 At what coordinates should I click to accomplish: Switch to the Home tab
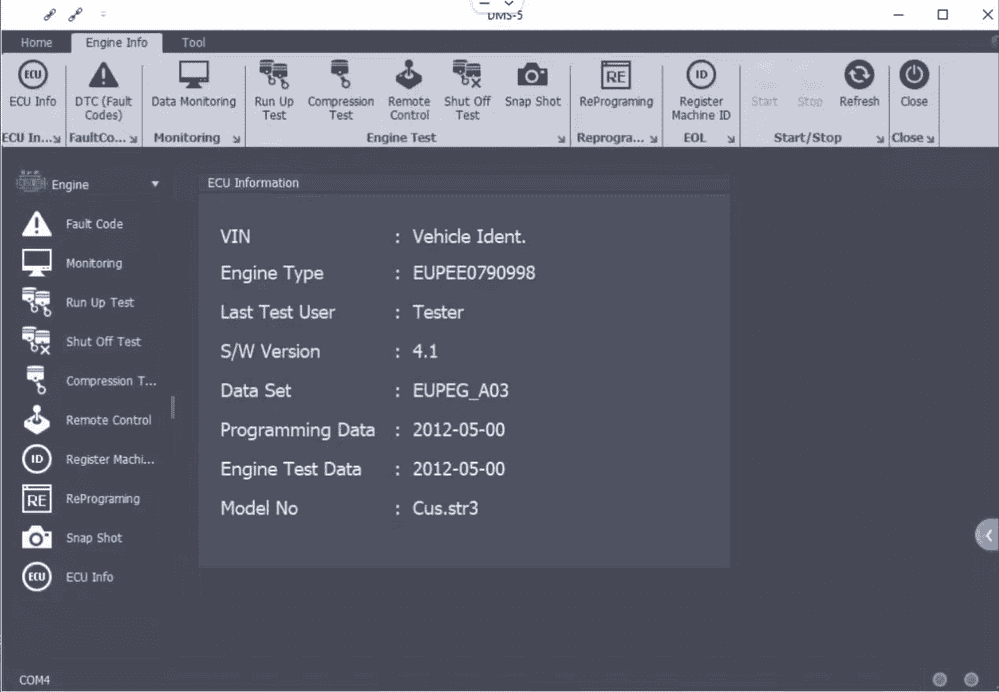(x=36, y=43)
